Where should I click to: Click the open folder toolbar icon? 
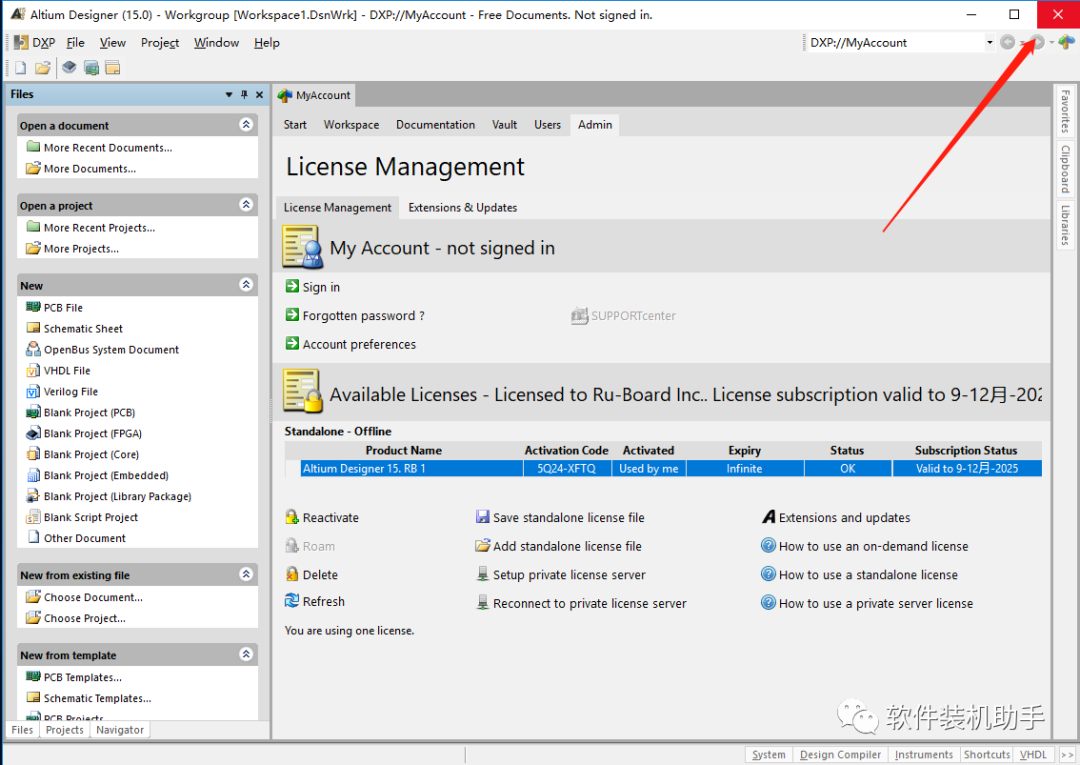[43, 67]
